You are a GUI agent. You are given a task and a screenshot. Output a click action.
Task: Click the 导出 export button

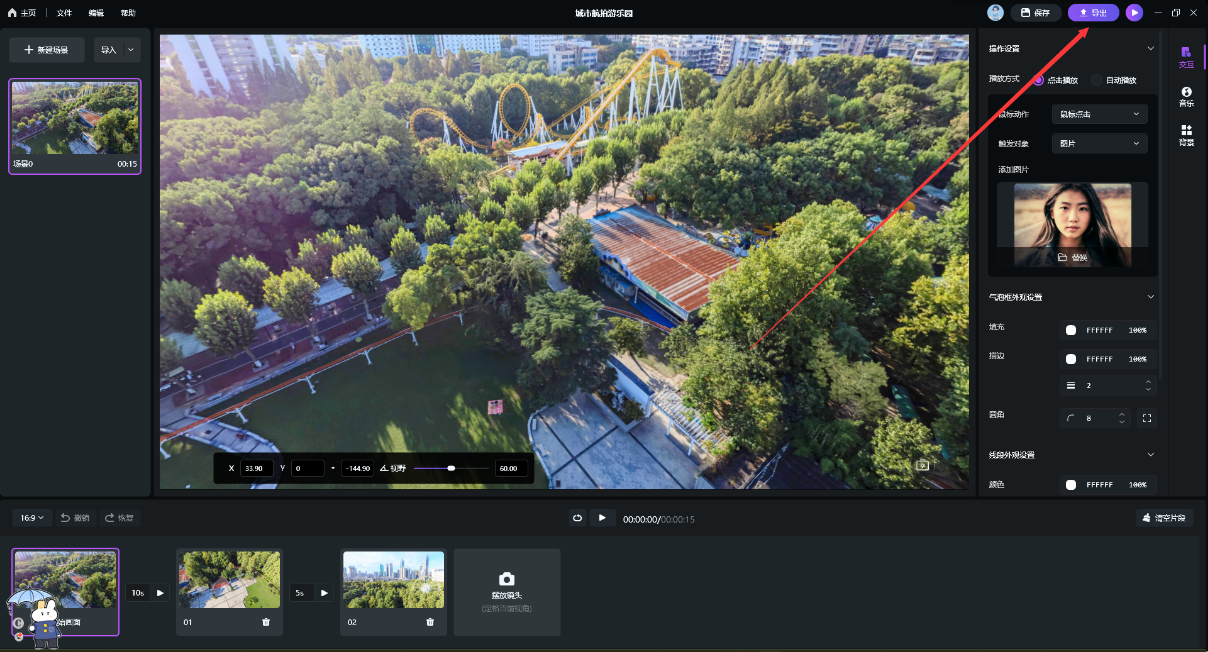click(1092, 13)
